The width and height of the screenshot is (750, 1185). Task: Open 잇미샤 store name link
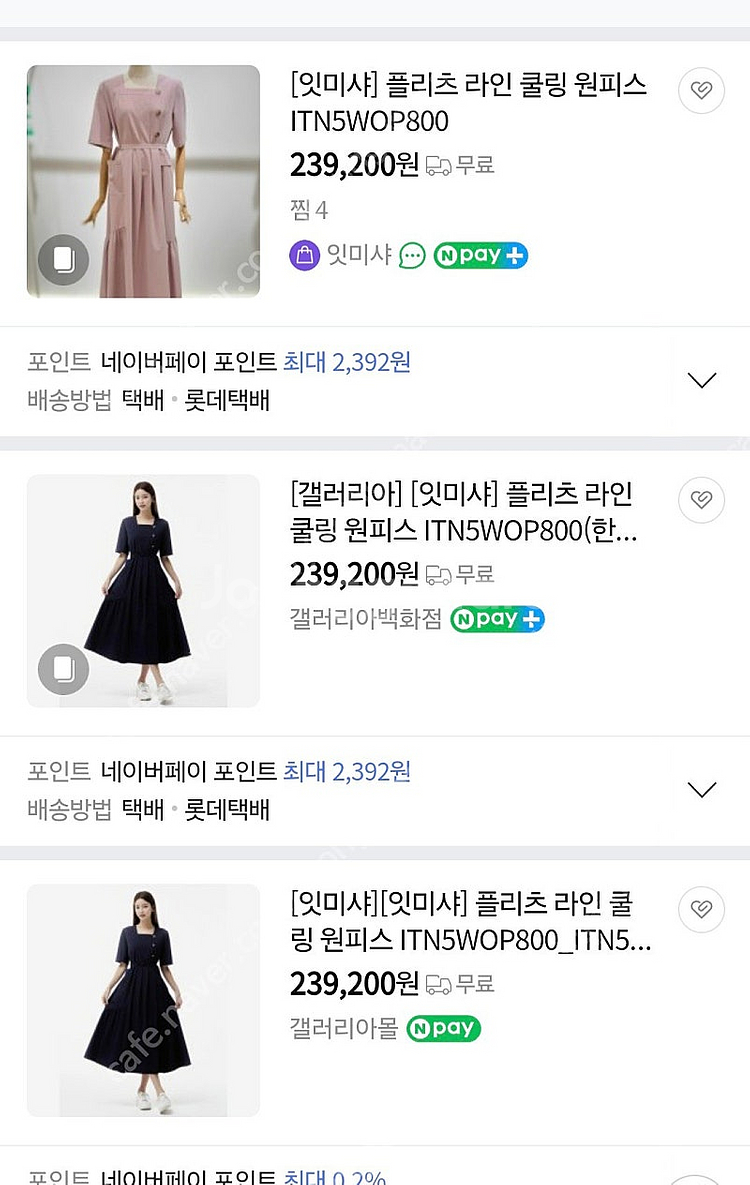pos(358,255)
